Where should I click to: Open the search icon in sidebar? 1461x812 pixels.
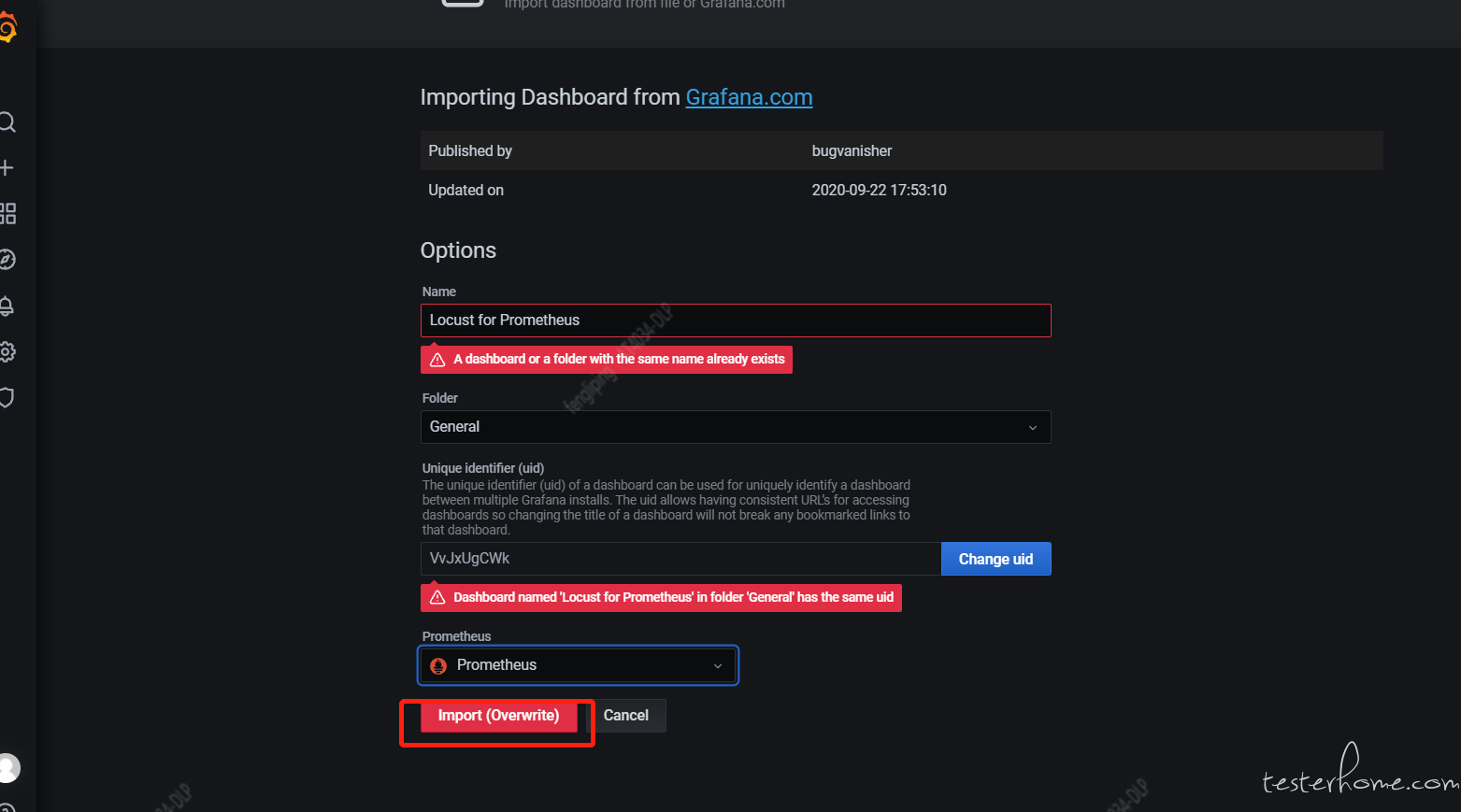(x=7, y=122)
